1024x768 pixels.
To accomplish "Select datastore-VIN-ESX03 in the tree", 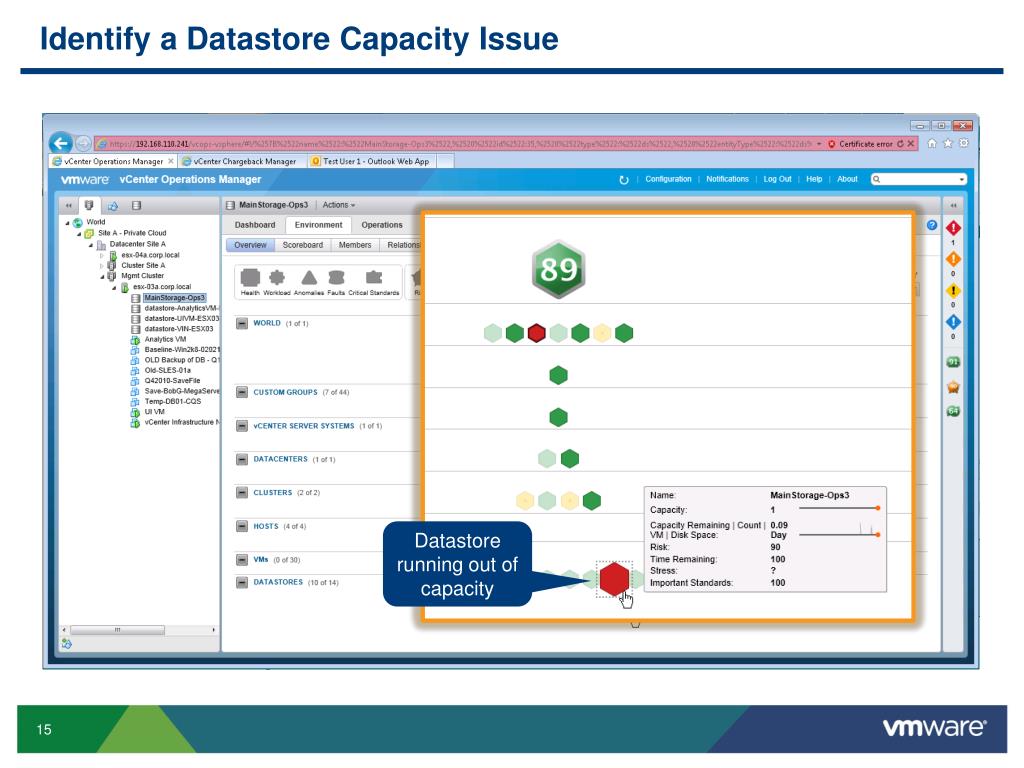I will click(x=178, y=329).
